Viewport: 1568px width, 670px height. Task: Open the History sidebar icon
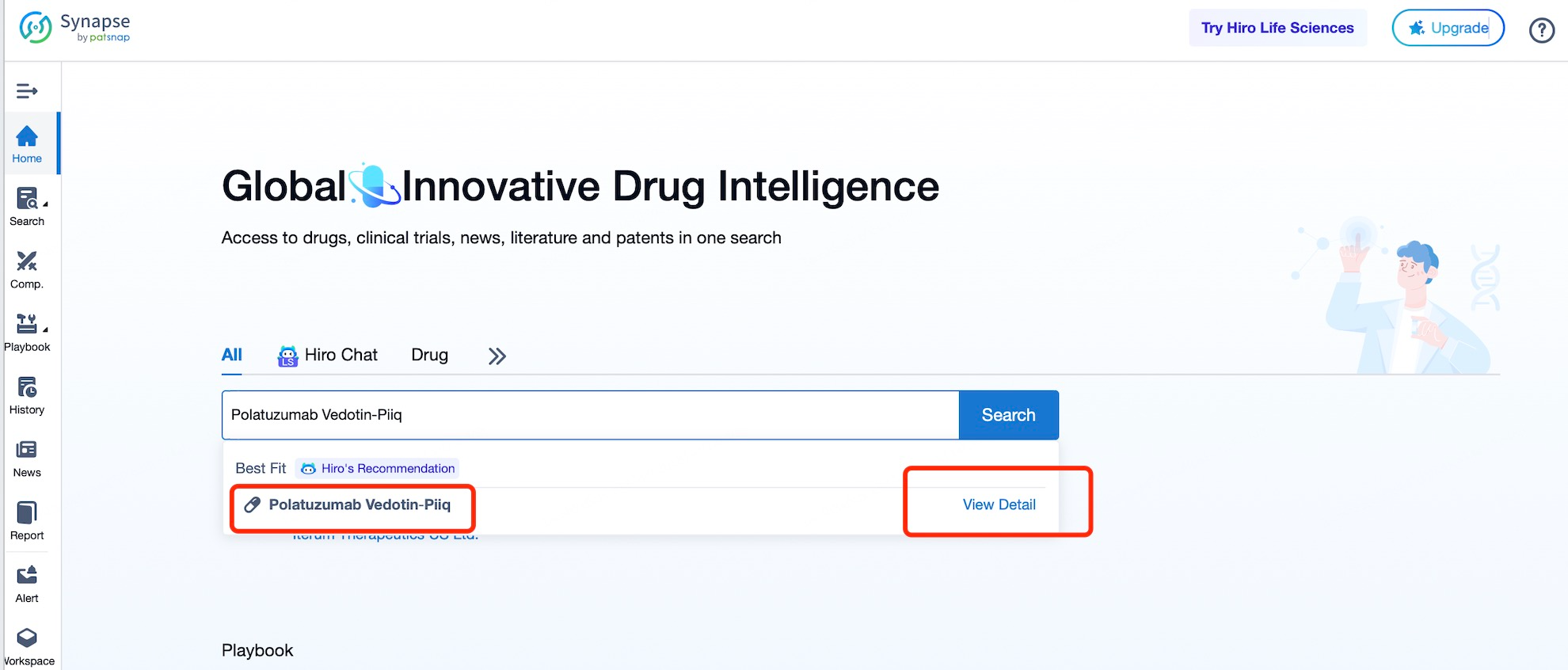tap(27, 394)
